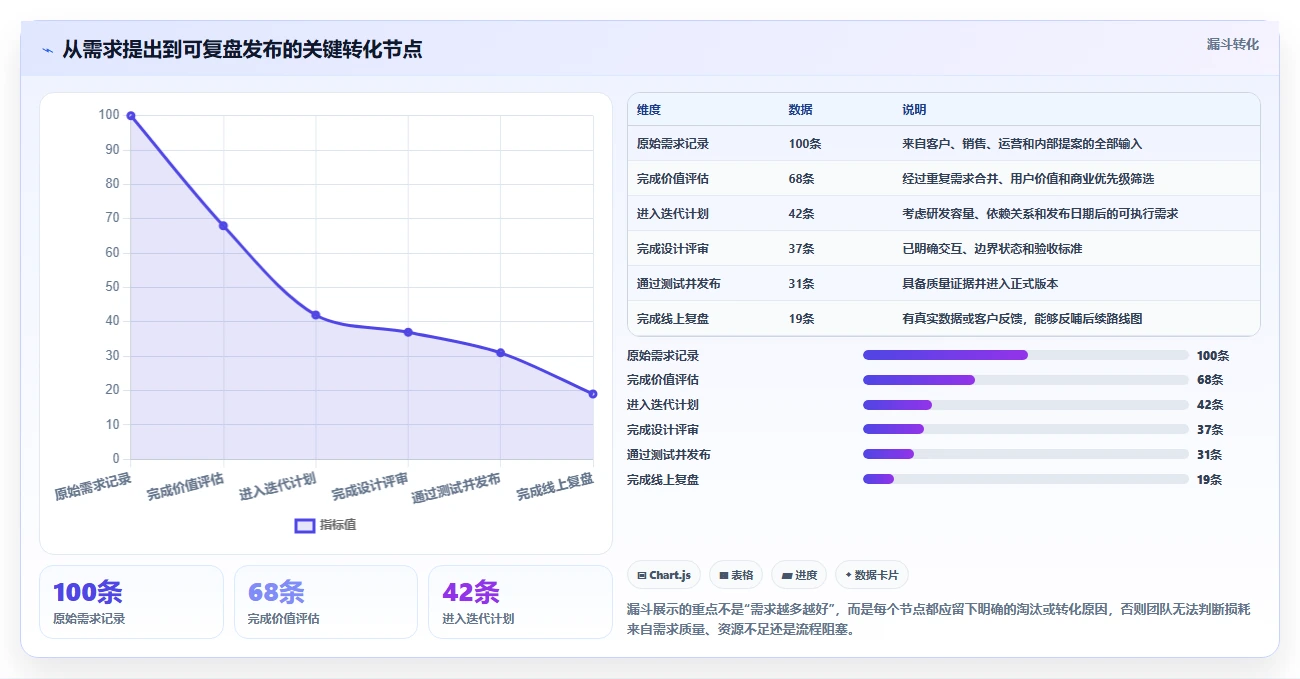
Task: Click the 42条 data card
Action: pos(520,602)
